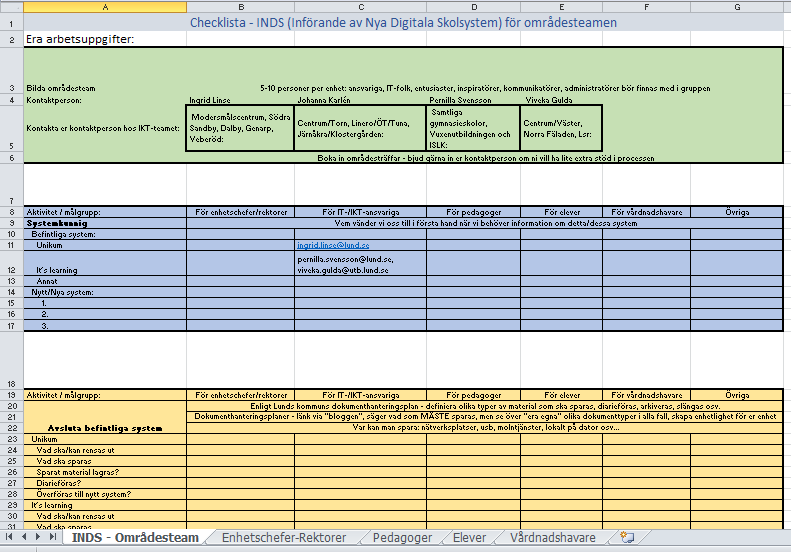The image size is (791, 552).
Task: Click the 'Var kan man spara' text row
Action: (485, 428)
